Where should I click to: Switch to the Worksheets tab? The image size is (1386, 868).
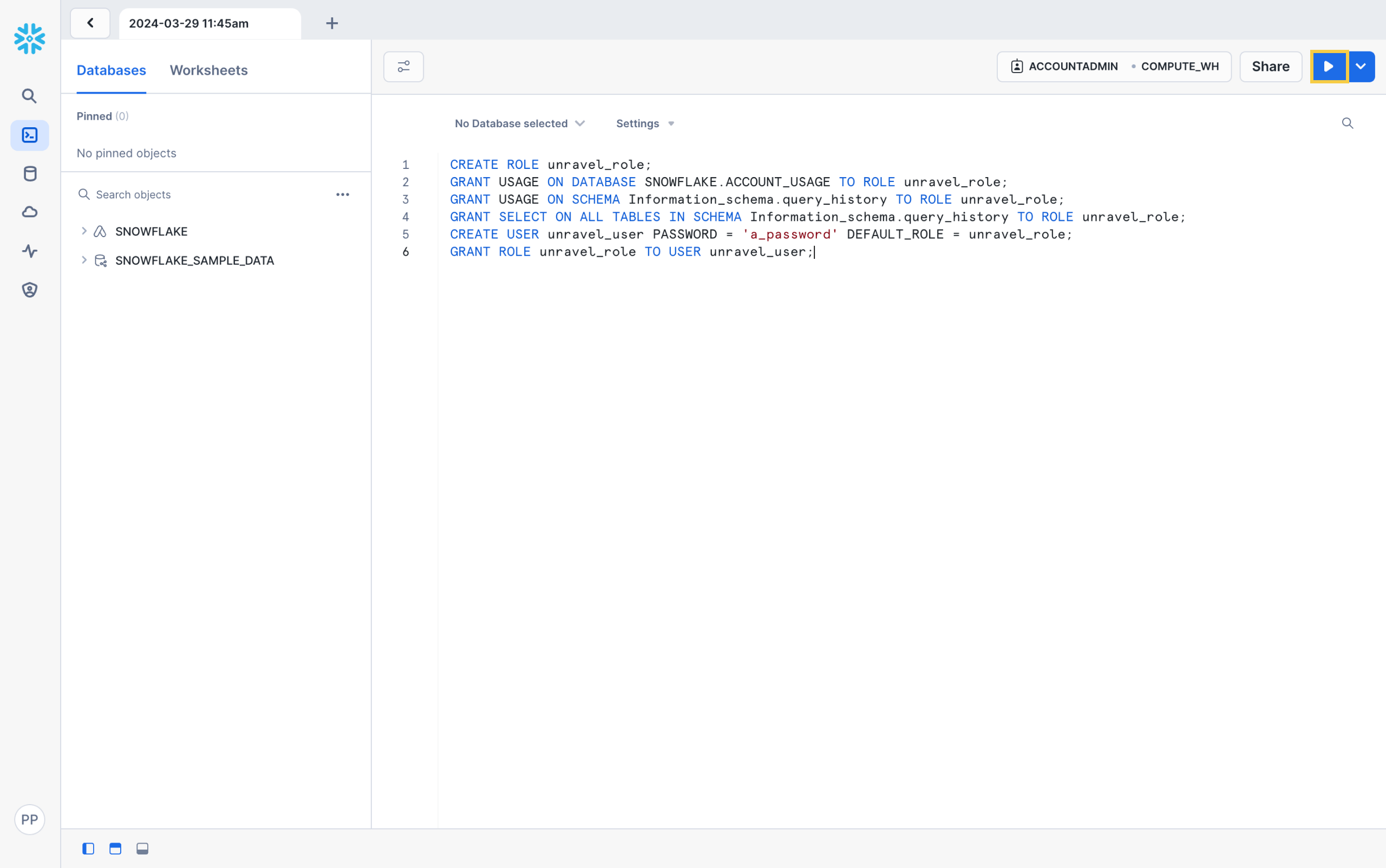click(208, 70)
